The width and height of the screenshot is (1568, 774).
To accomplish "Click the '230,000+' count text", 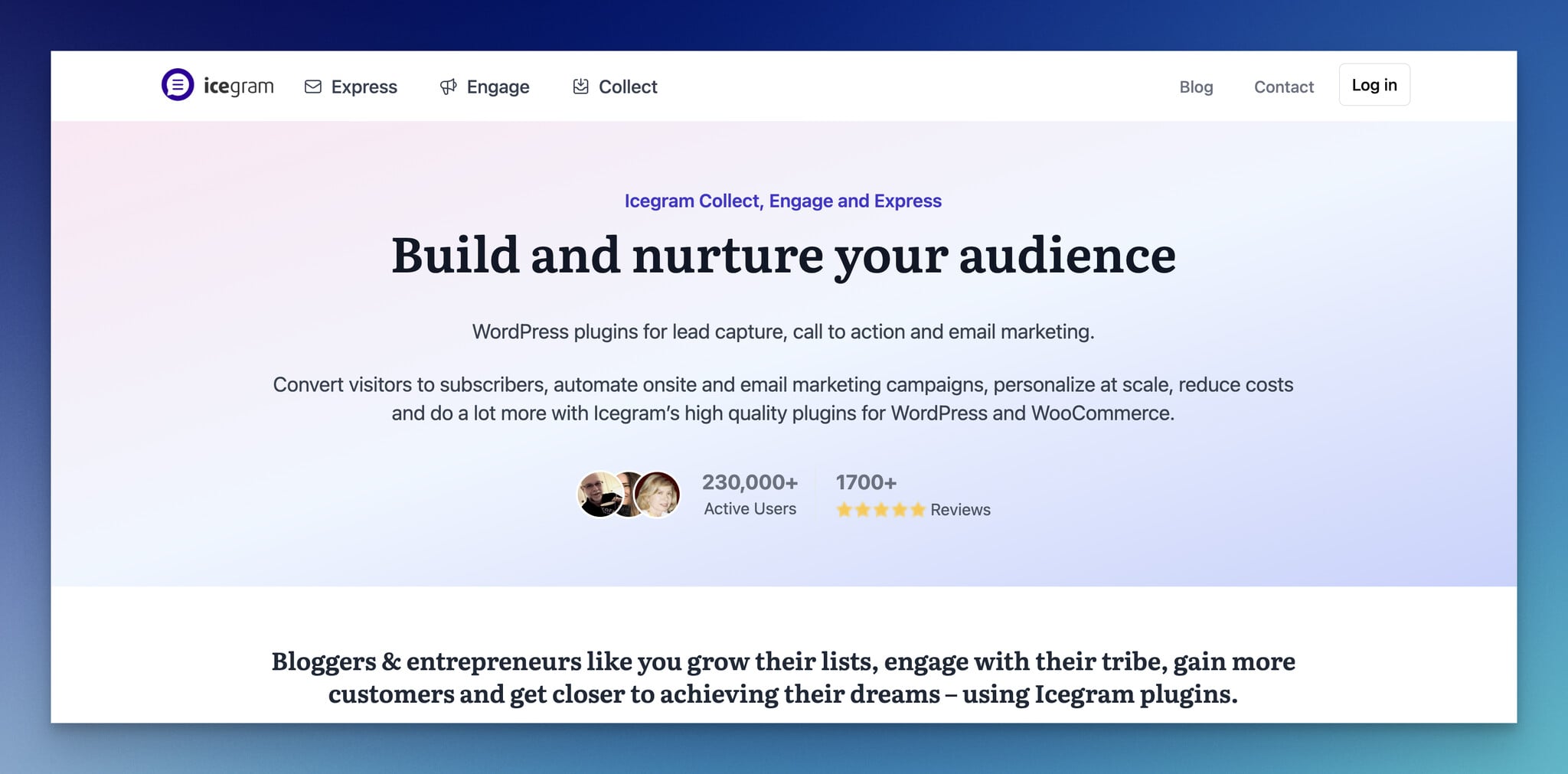I will point(750,482).
